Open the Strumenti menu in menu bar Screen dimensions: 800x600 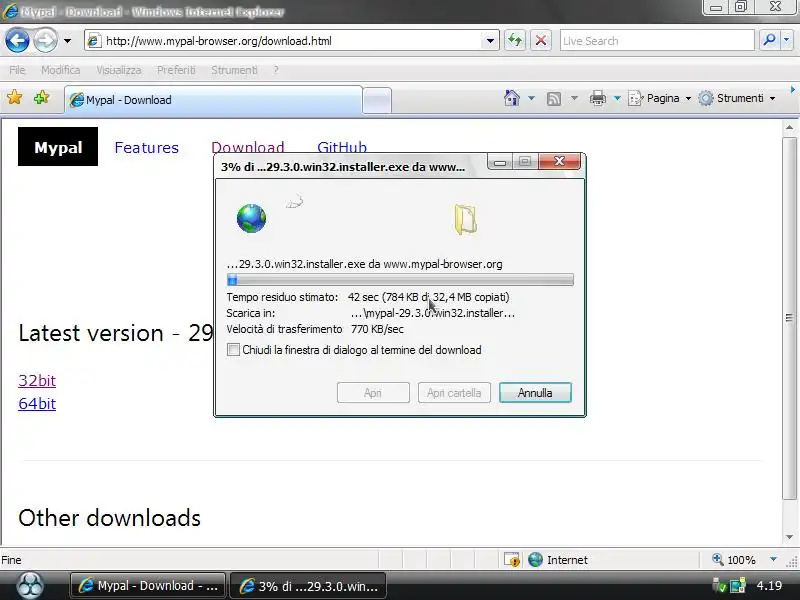(x=234, y=70)
